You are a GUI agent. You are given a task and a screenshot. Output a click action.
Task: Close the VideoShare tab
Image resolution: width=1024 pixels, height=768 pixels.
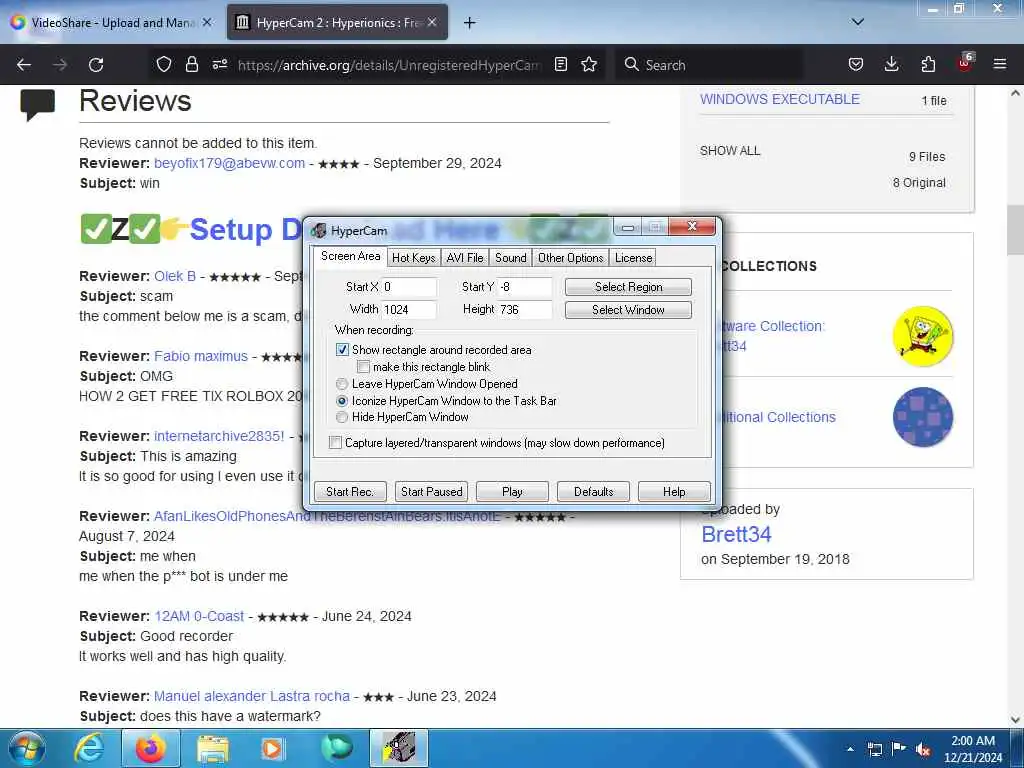pos(207,22)
